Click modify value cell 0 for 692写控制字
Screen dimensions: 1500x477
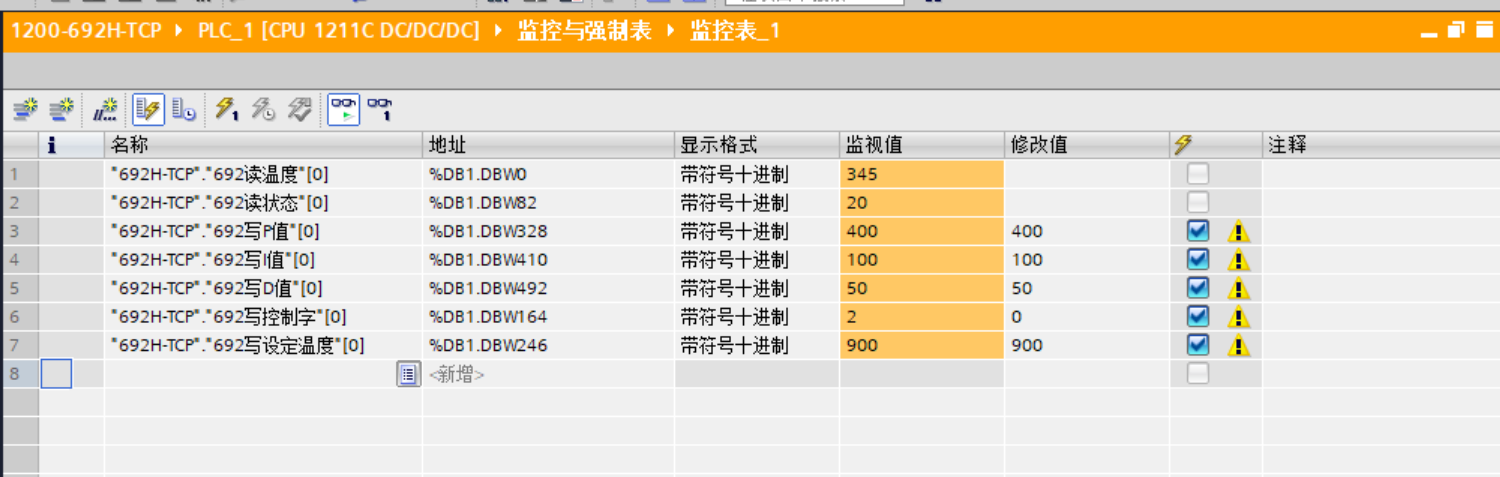[1087, 318]
